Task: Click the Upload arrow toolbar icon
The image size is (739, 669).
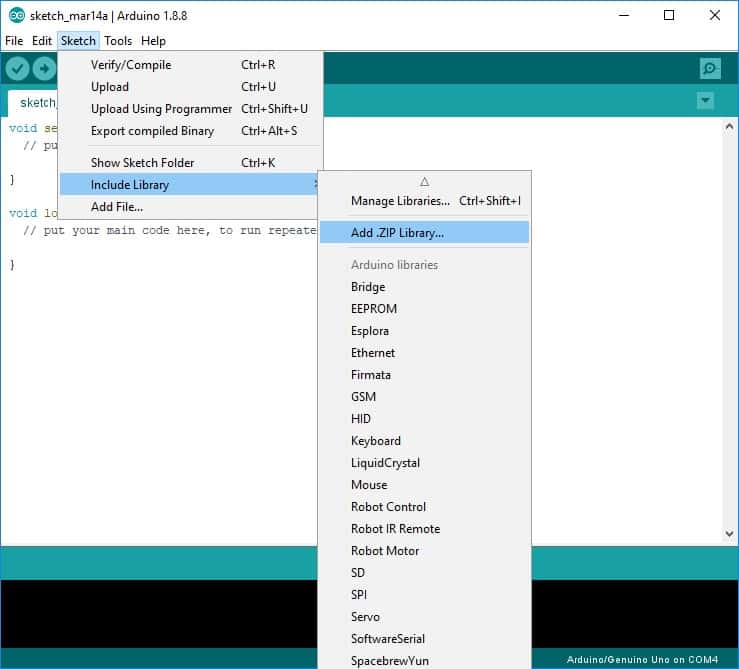Action: click(44, 69)
